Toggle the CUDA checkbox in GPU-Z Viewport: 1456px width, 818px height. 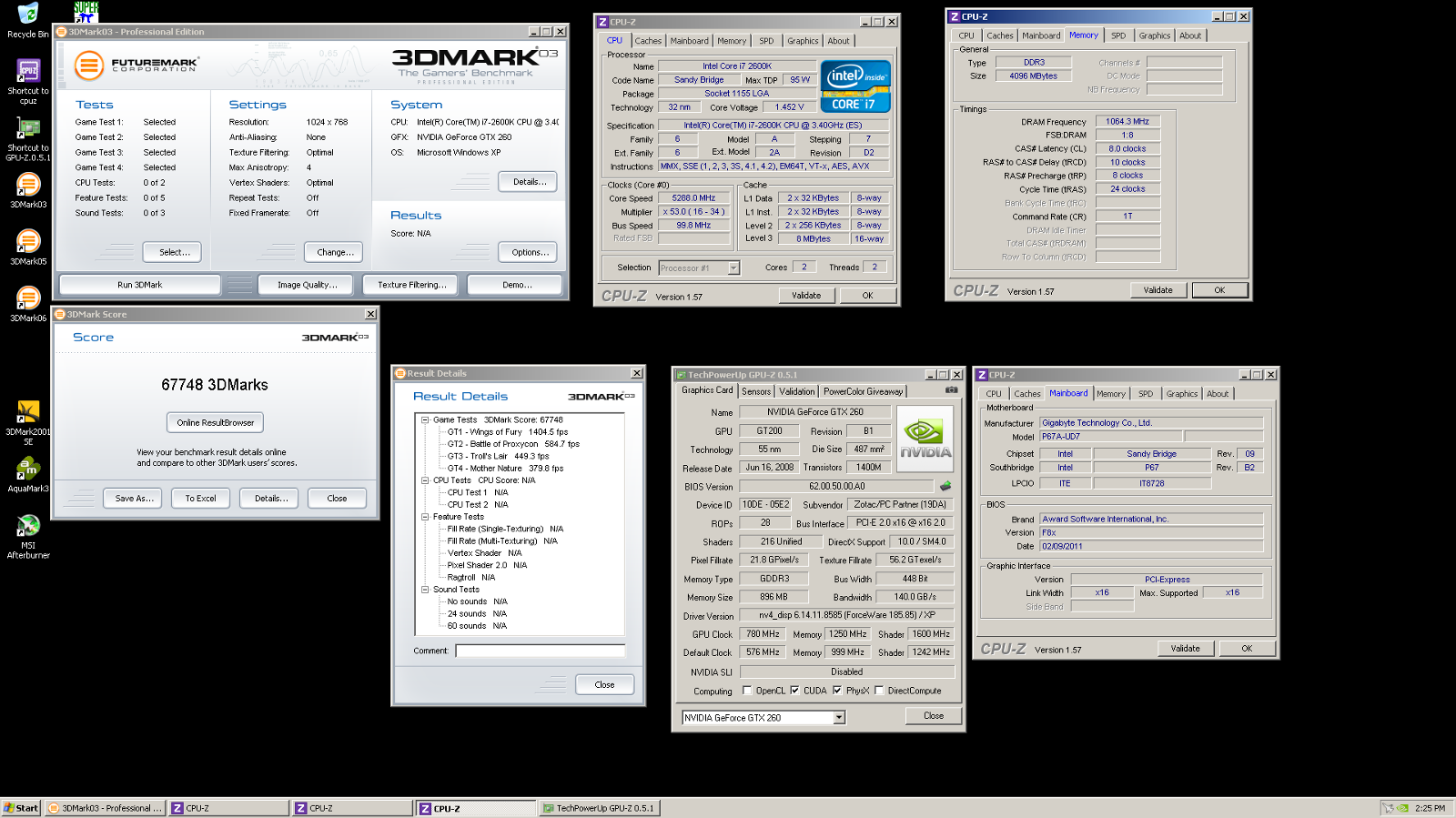point(794,691)
